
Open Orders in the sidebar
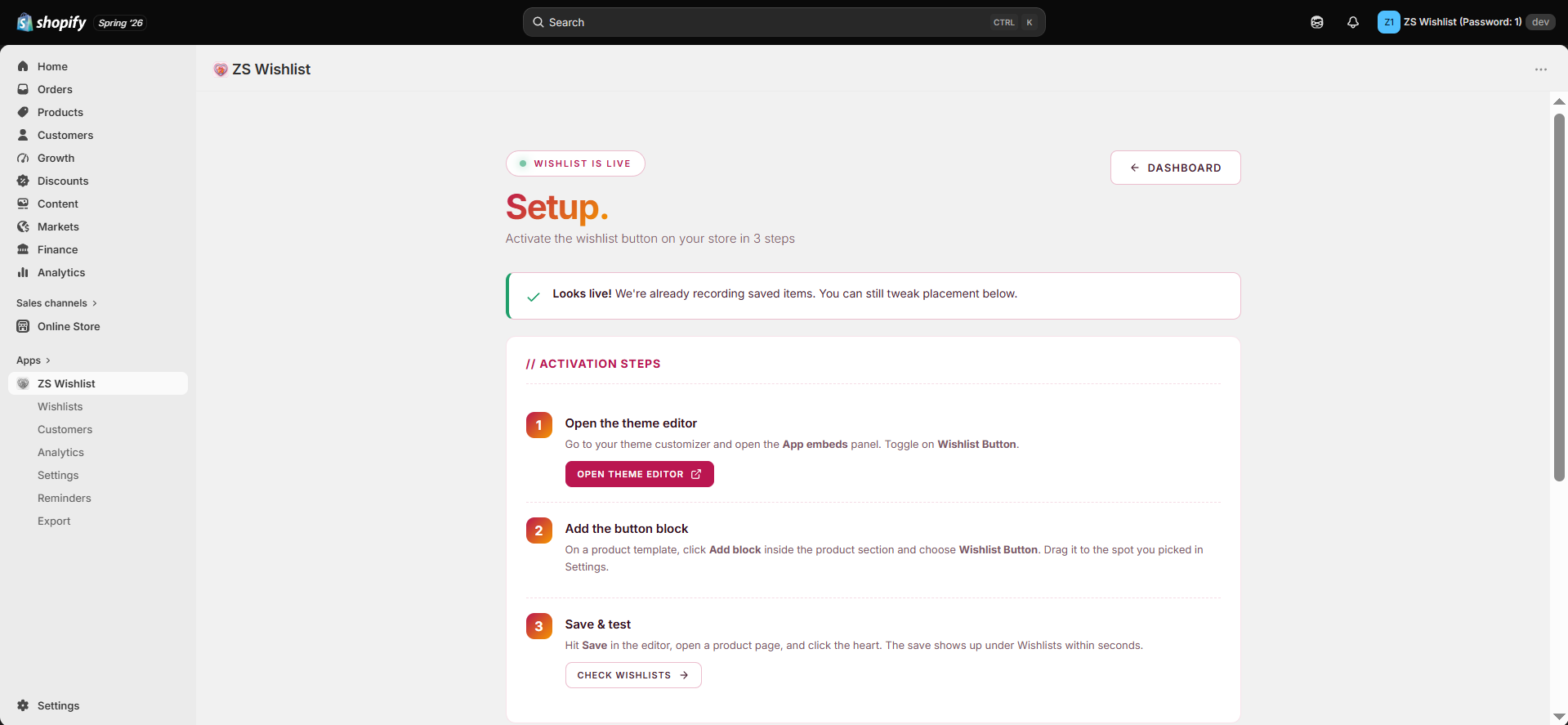coord(98,89)
